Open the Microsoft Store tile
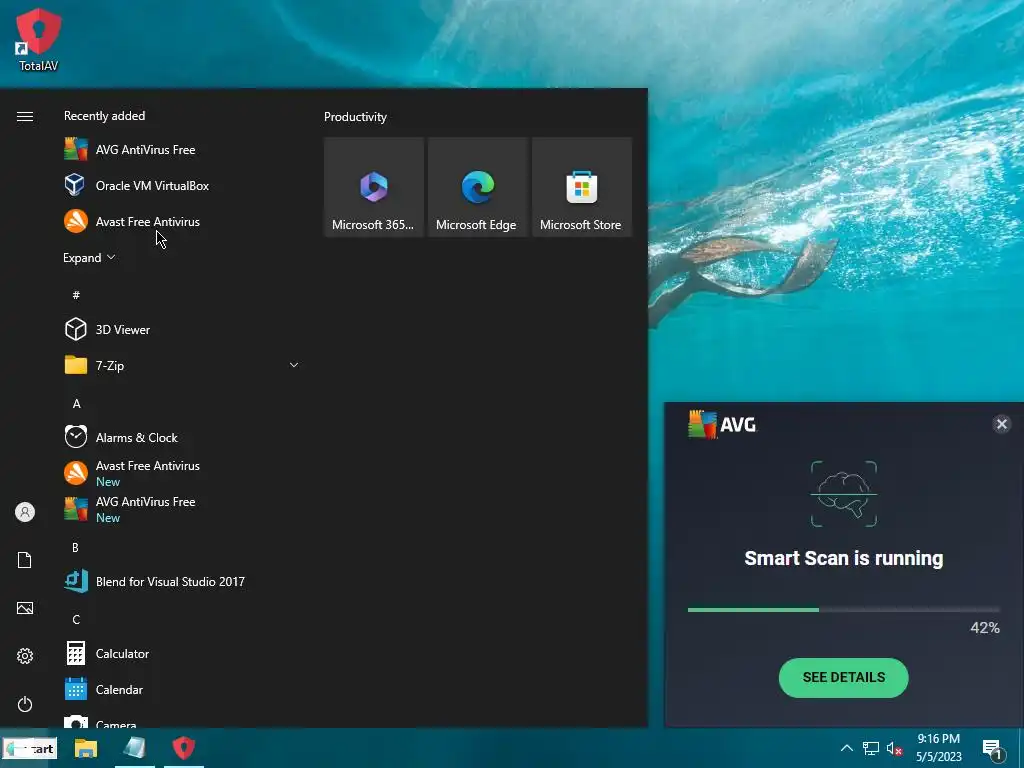Image resolution: width=1024 pixels, height=768 pixels. [582, 187]
